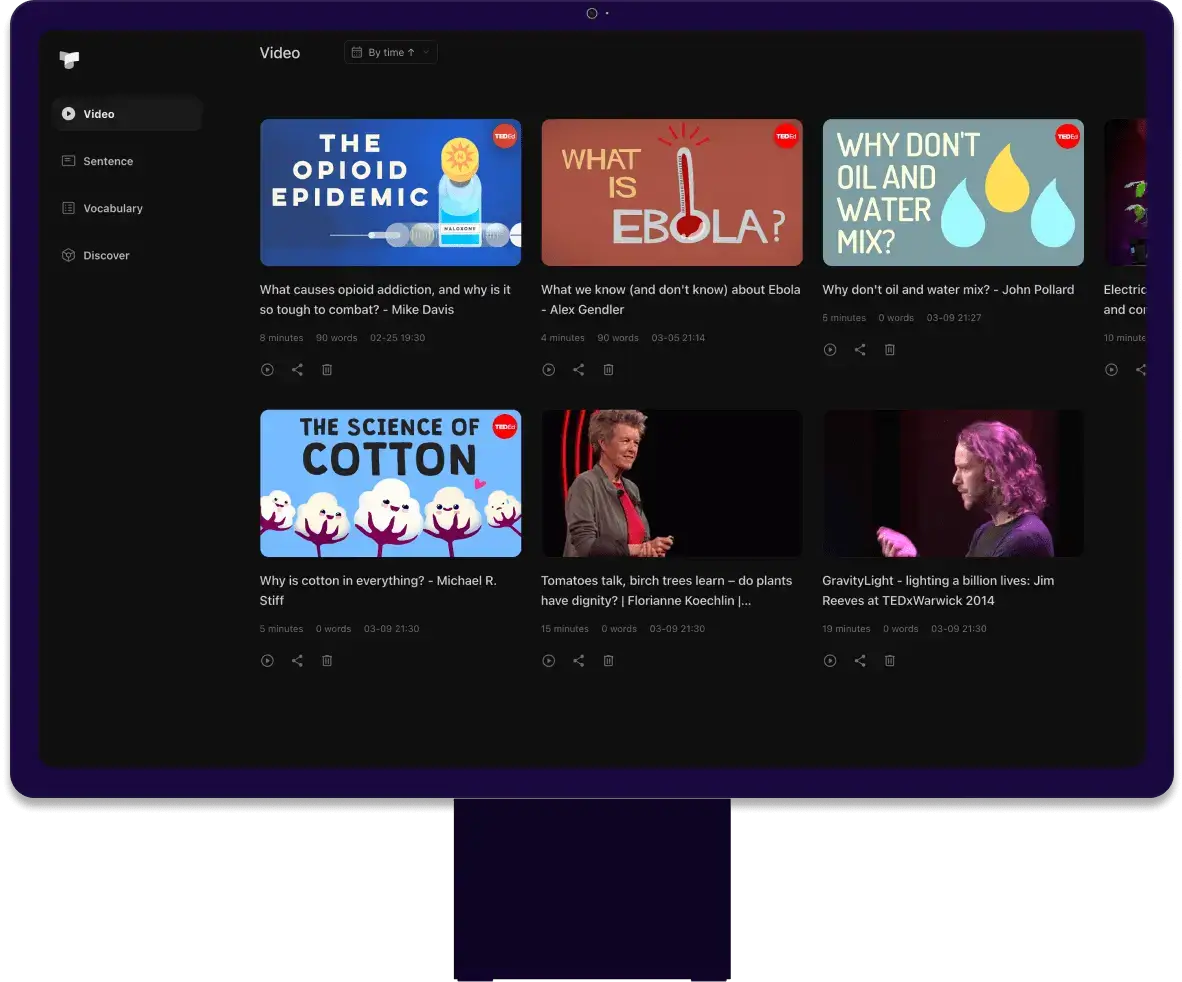Screen dimensions: 1182x982
Task: Click the app logo in the sidebar
Action: click(x=69, y=60)
